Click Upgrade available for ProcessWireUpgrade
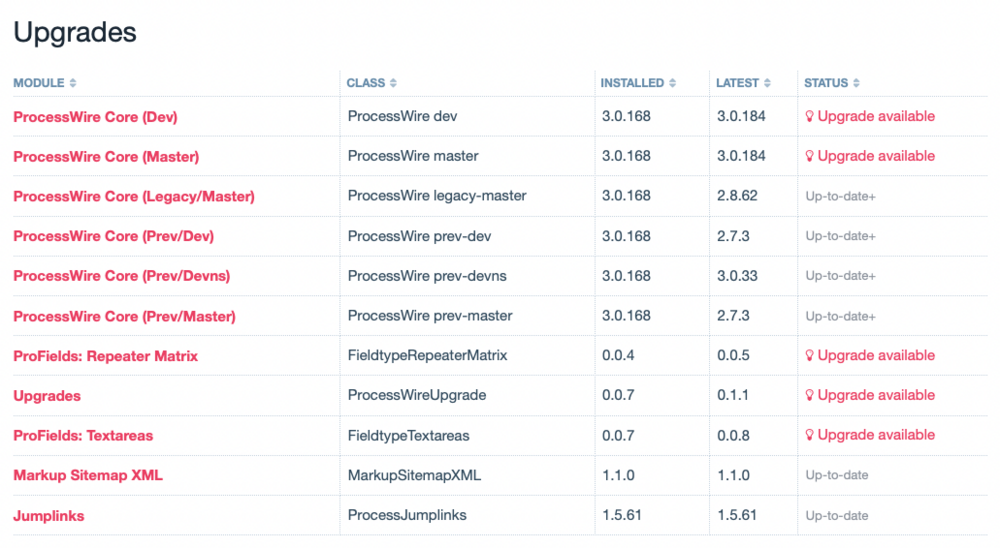 point(870,395)
